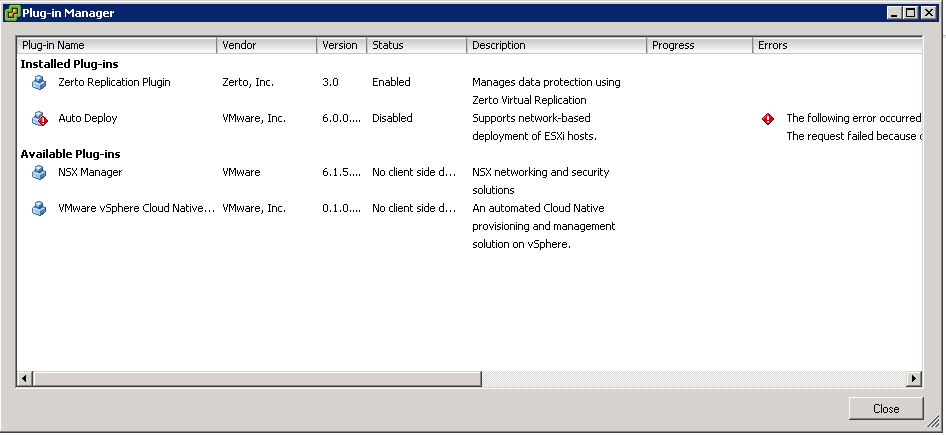Click the 'The following error occurred' message
Screen dimensions: 946x435
click(854, 118)
